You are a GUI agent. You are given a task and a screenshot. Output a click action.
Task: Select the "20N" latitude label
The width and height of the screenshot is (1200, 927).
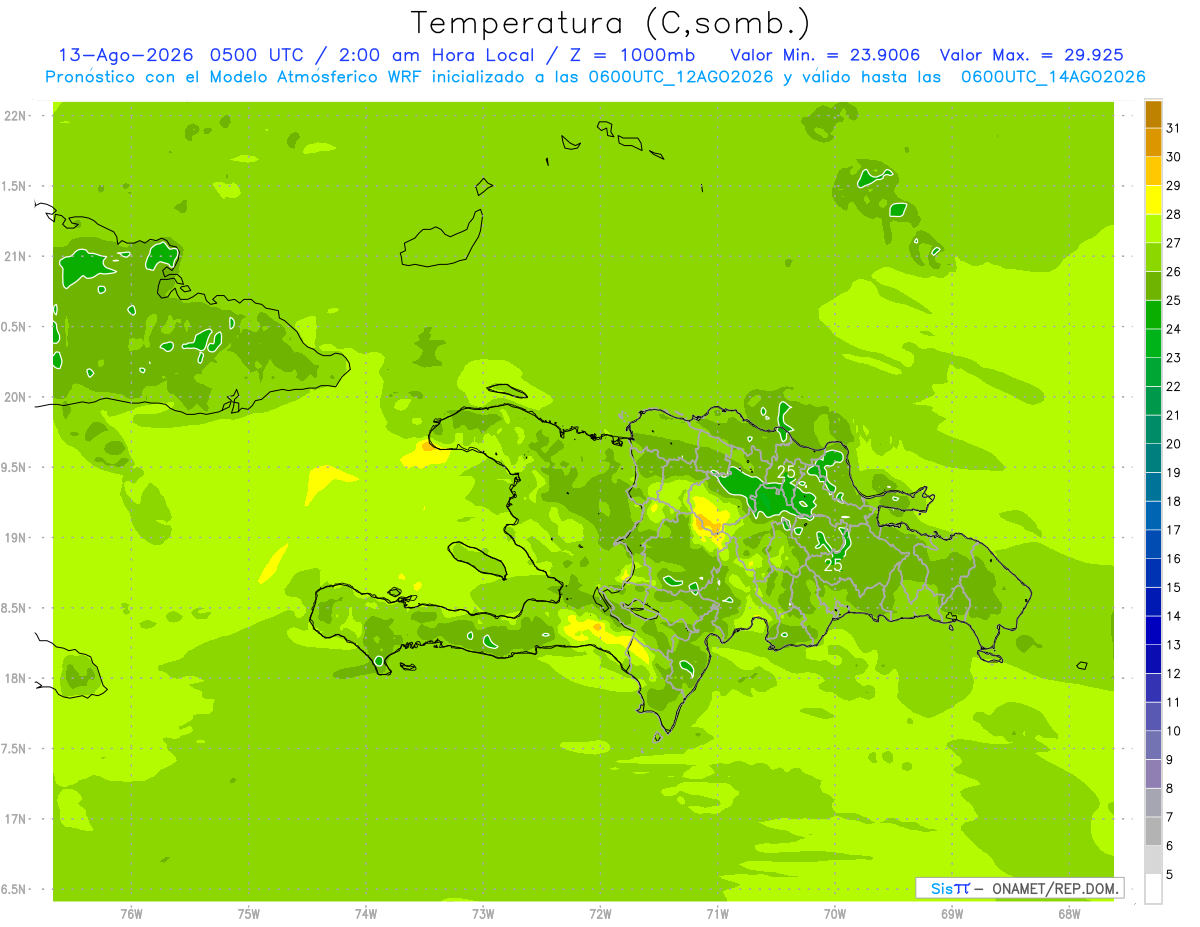[x=16, y=397]
